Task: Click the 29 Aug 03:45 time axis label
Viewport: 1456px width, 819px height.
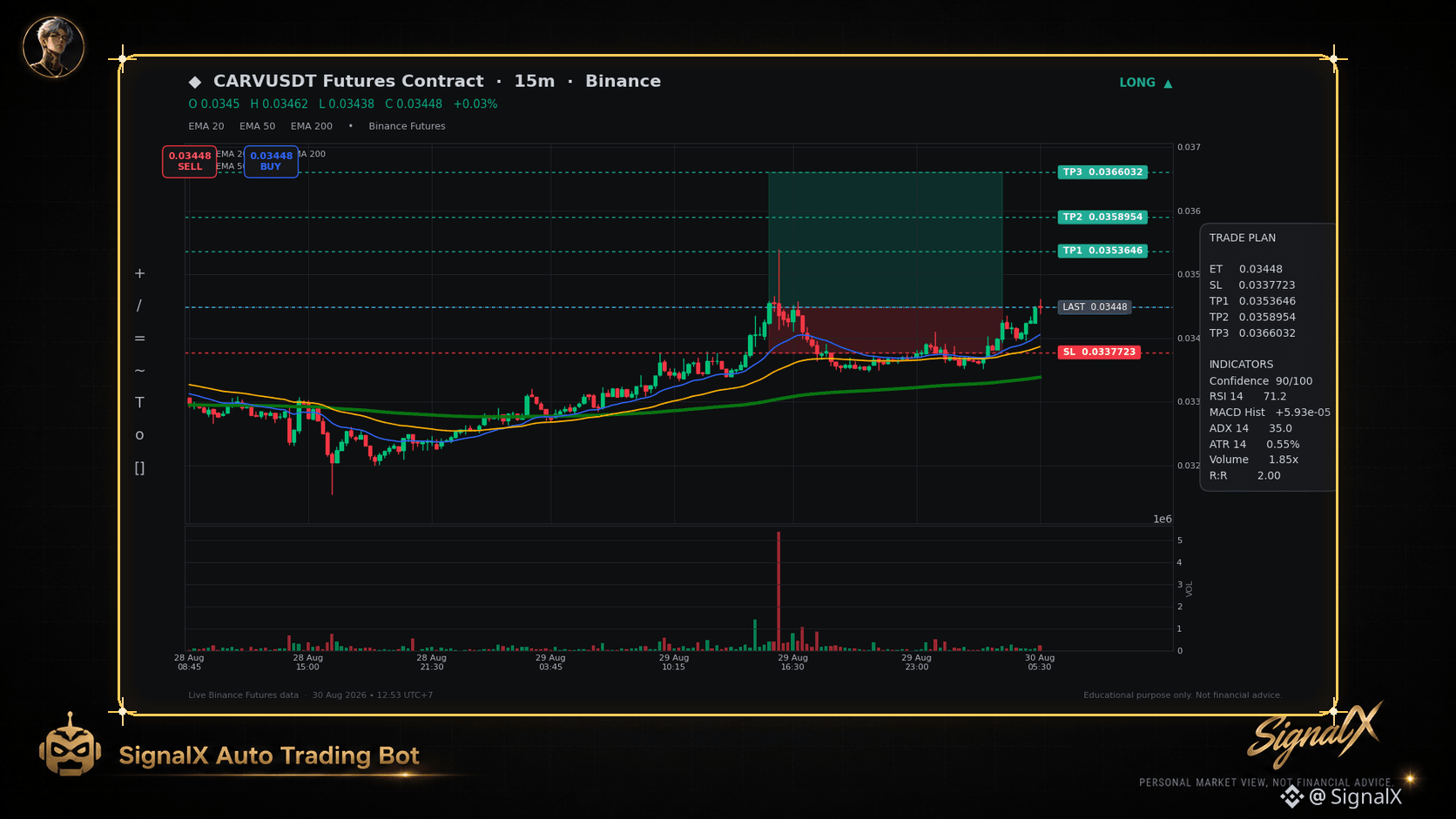Action: point(550,662)
